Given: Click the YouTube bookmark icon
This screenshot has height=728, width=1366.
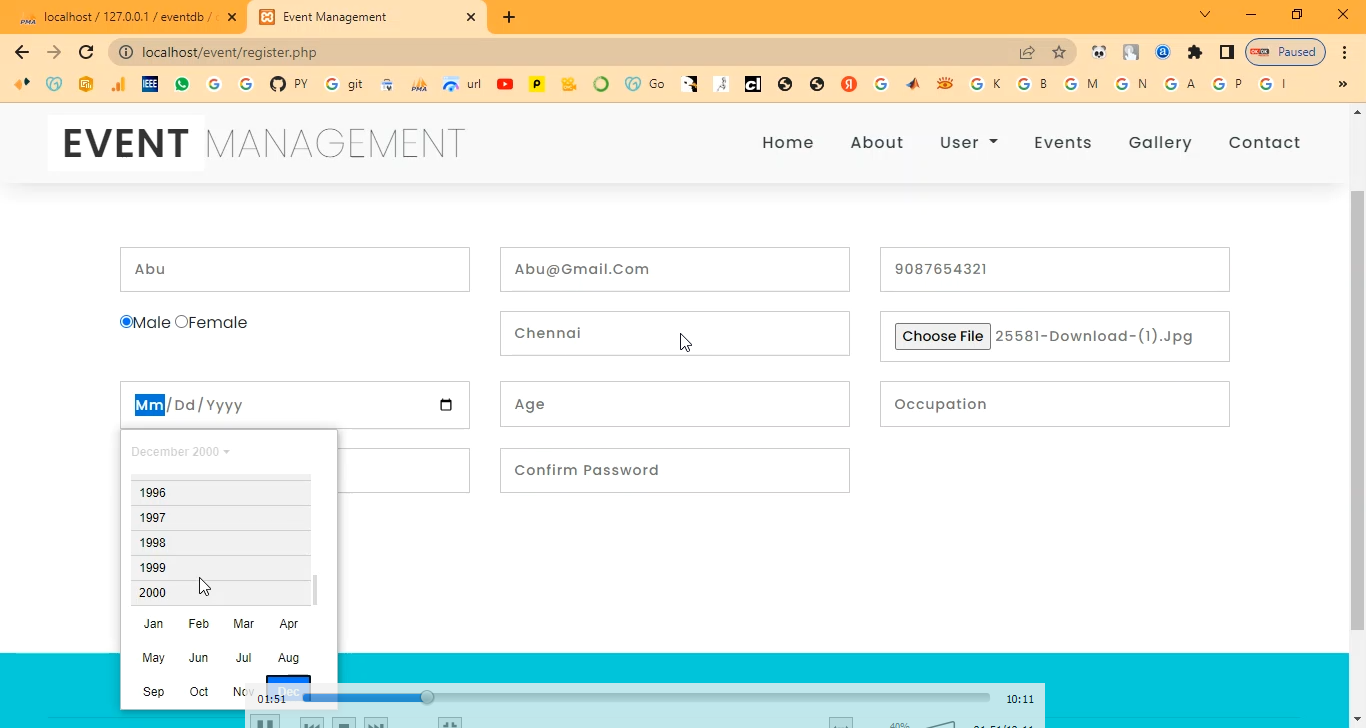Looking at the screenshot, I should pyautogui.click(x=505, y=84).
